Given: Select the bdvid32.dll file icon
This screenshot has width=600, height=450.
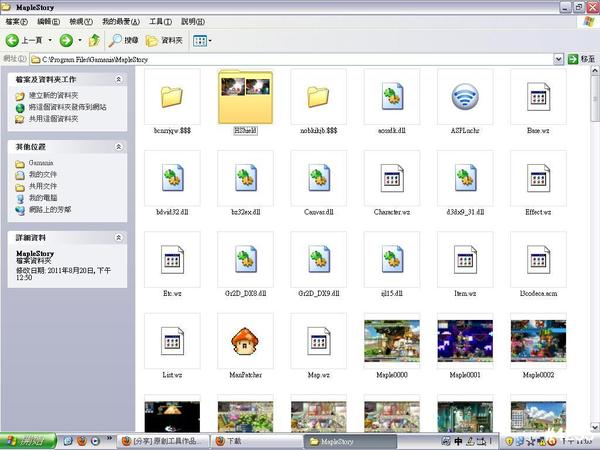Looking at the screenshot, I should tap(172, 180).
